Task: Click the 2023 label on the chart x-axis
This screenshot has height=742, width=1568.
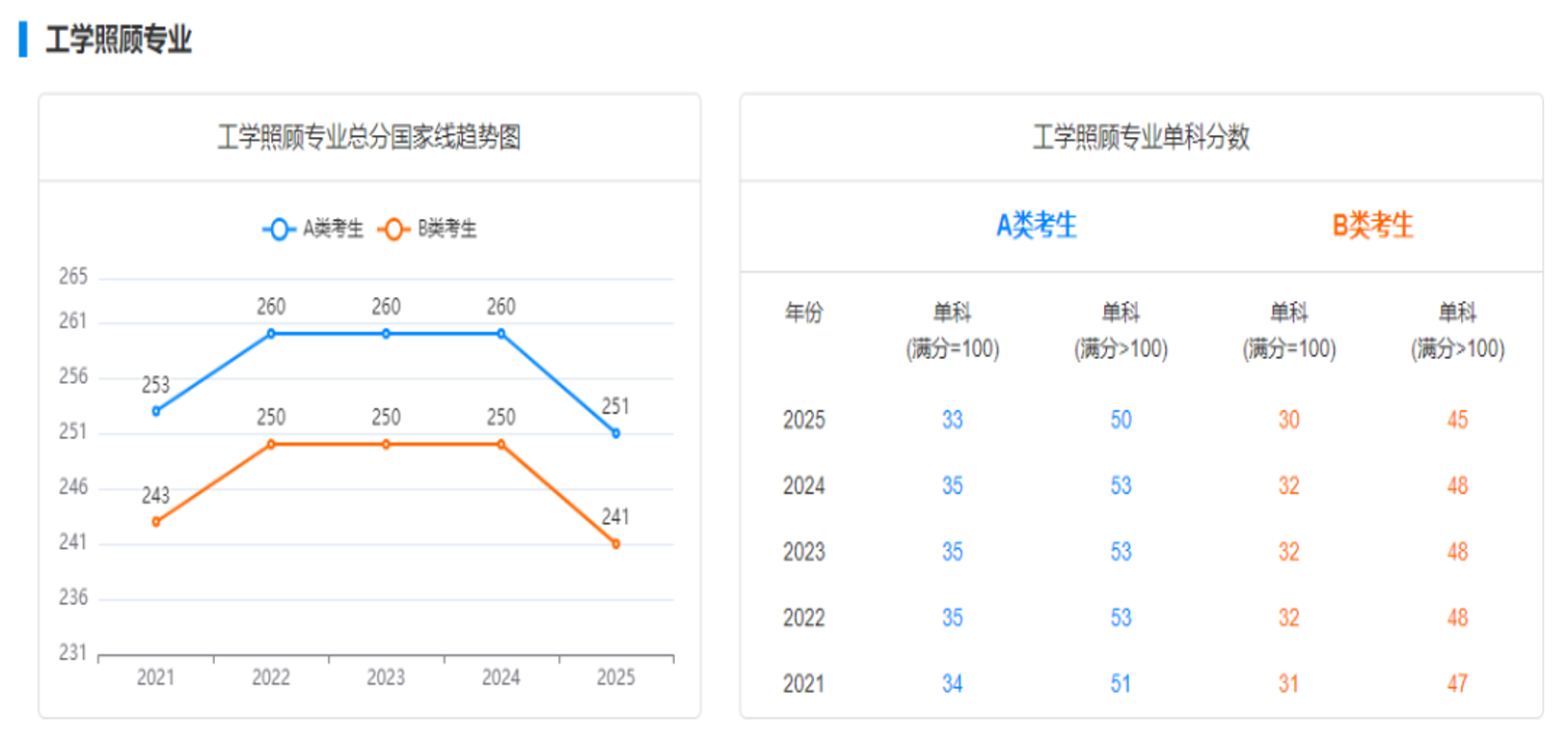Action: pos(386,677)
